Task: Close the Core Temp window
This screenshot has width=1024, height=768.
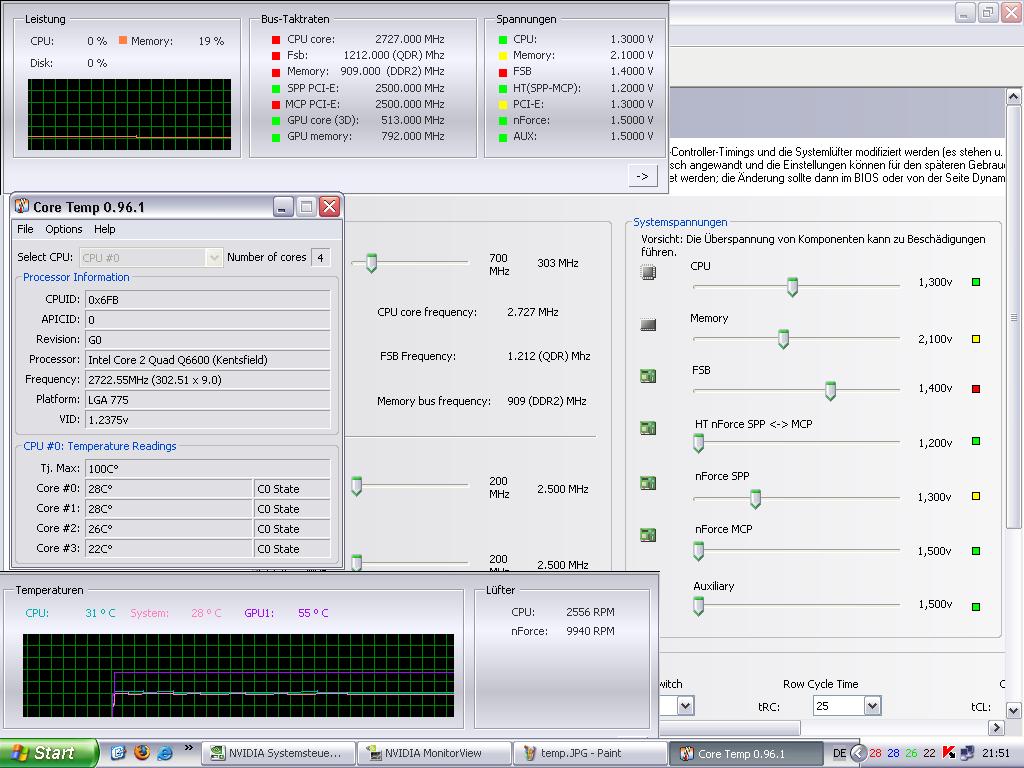Action: point(330,207)
